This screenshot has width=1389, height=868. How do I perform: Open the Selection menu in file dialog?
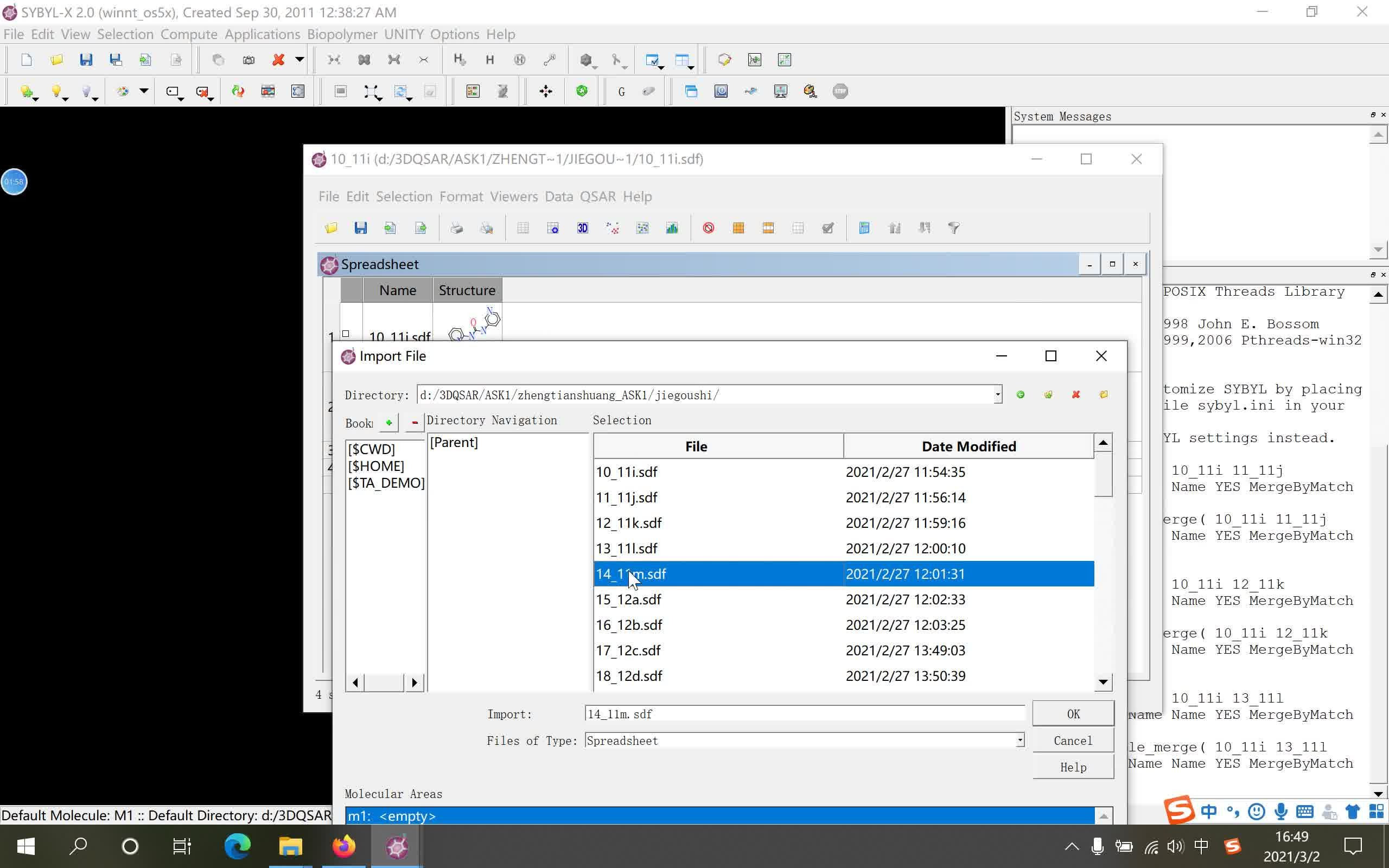point(622,420)
